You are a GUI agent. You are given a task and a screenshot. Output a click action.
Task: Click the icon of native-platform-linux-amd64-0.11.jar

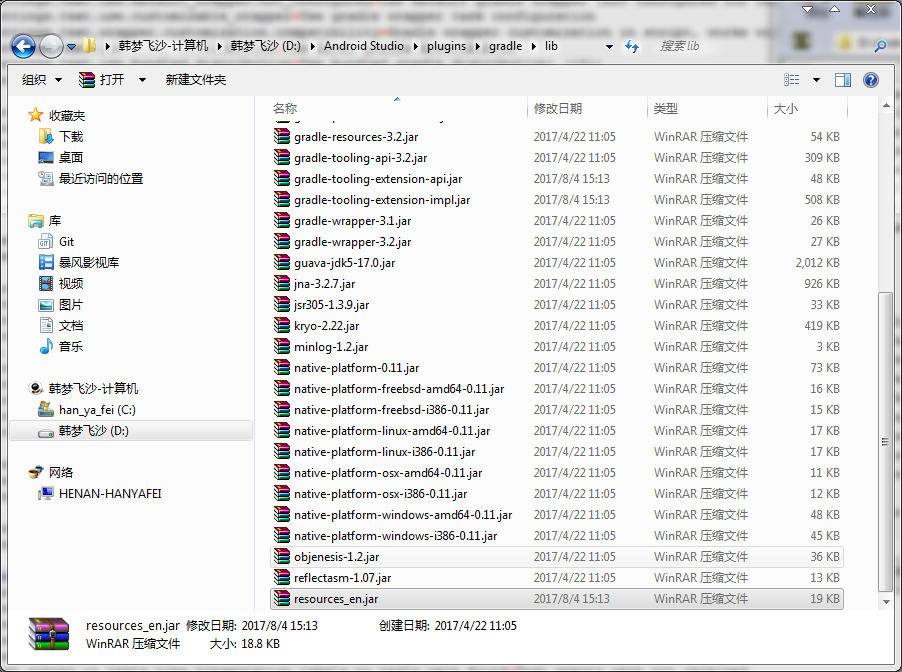(x=282, y=431)
